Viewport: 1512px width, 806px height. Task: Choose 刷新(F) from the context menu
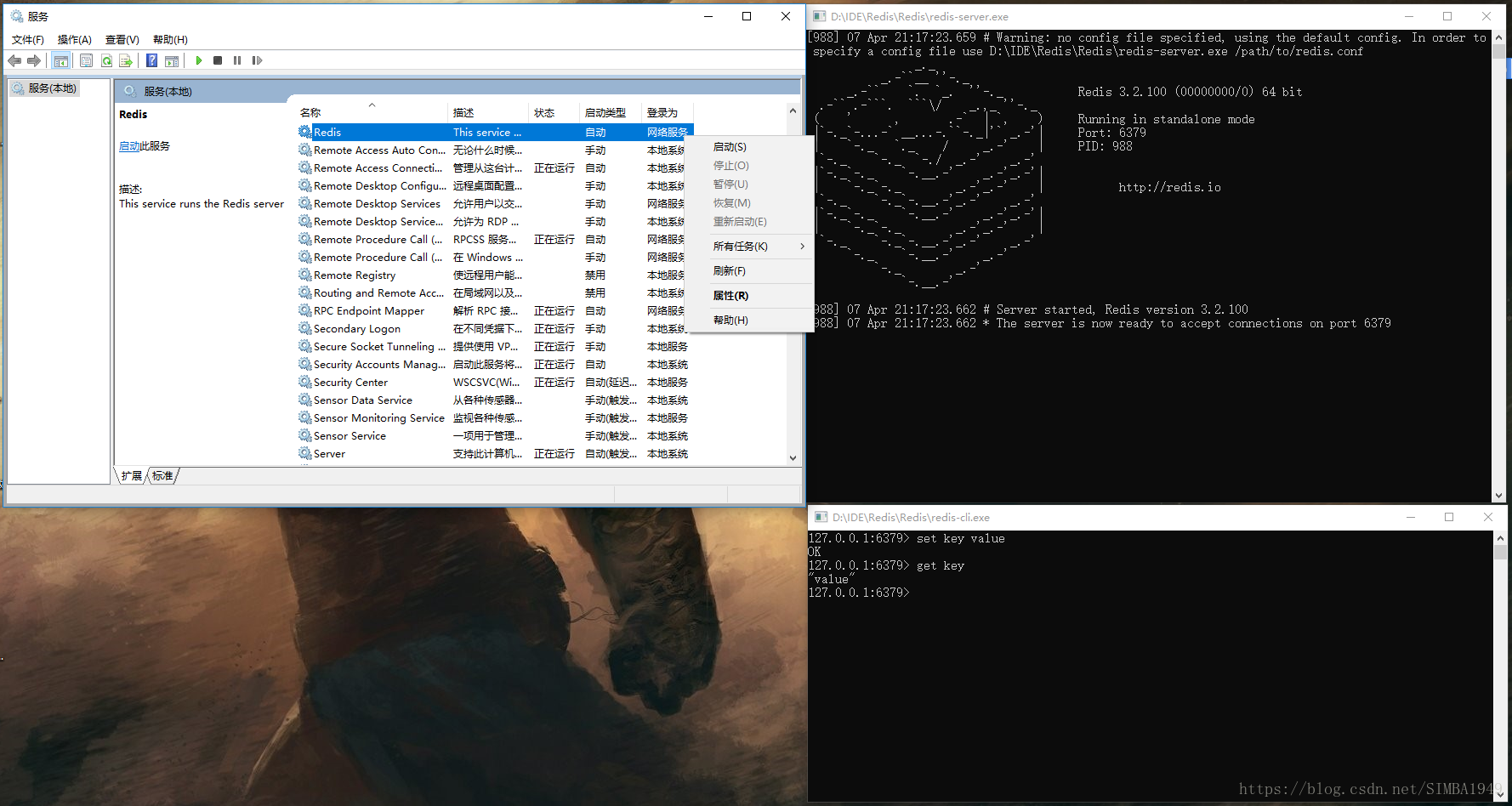click(x=751, y=271)
